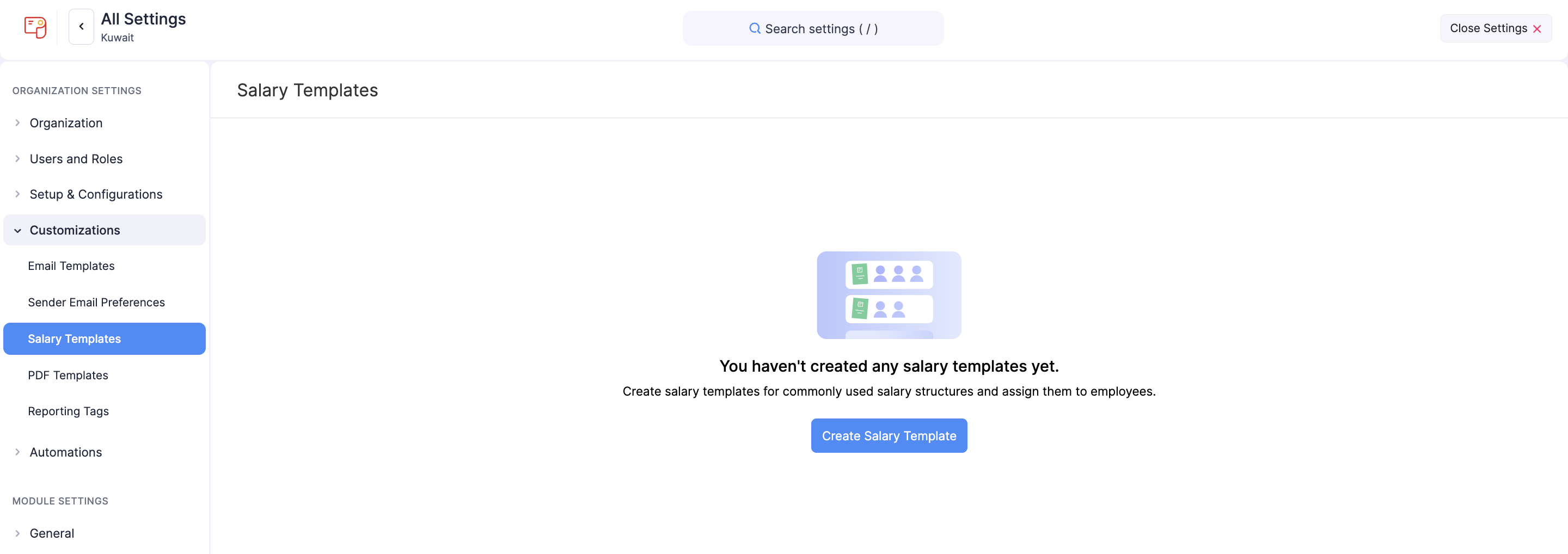Click the Create Salary Template button
This screenshot has height=554, width=1568.
point(888,435)
